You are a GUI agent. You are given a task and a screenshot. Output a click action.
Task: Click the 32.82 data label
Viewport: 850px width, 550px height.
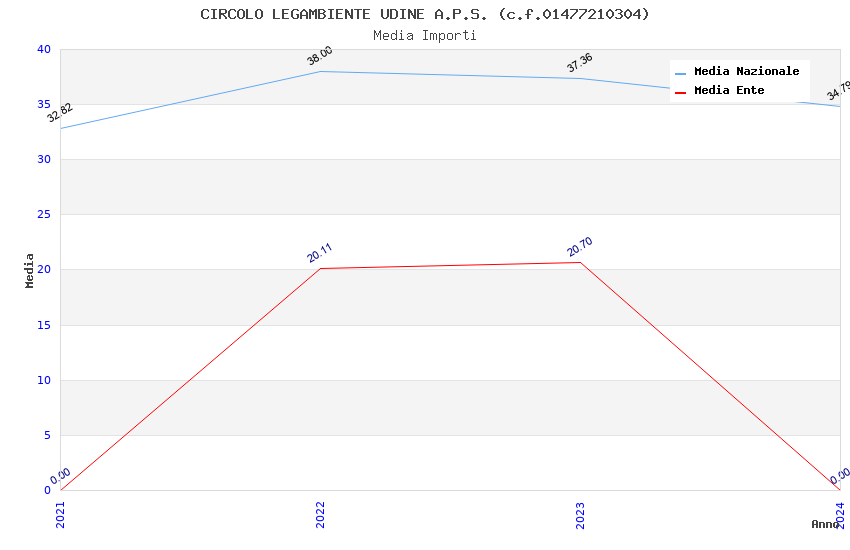(60, 113)
